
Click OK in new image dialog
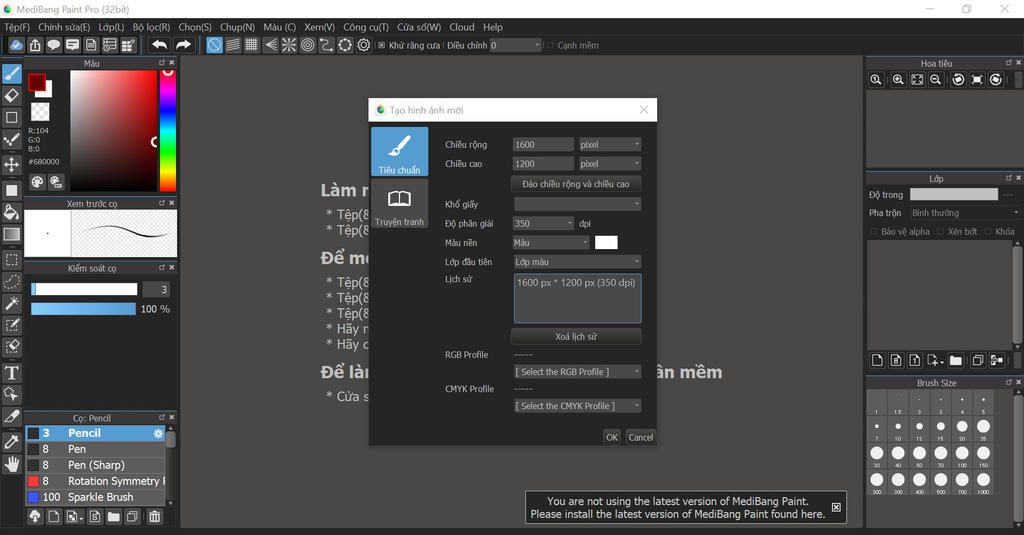611,437
